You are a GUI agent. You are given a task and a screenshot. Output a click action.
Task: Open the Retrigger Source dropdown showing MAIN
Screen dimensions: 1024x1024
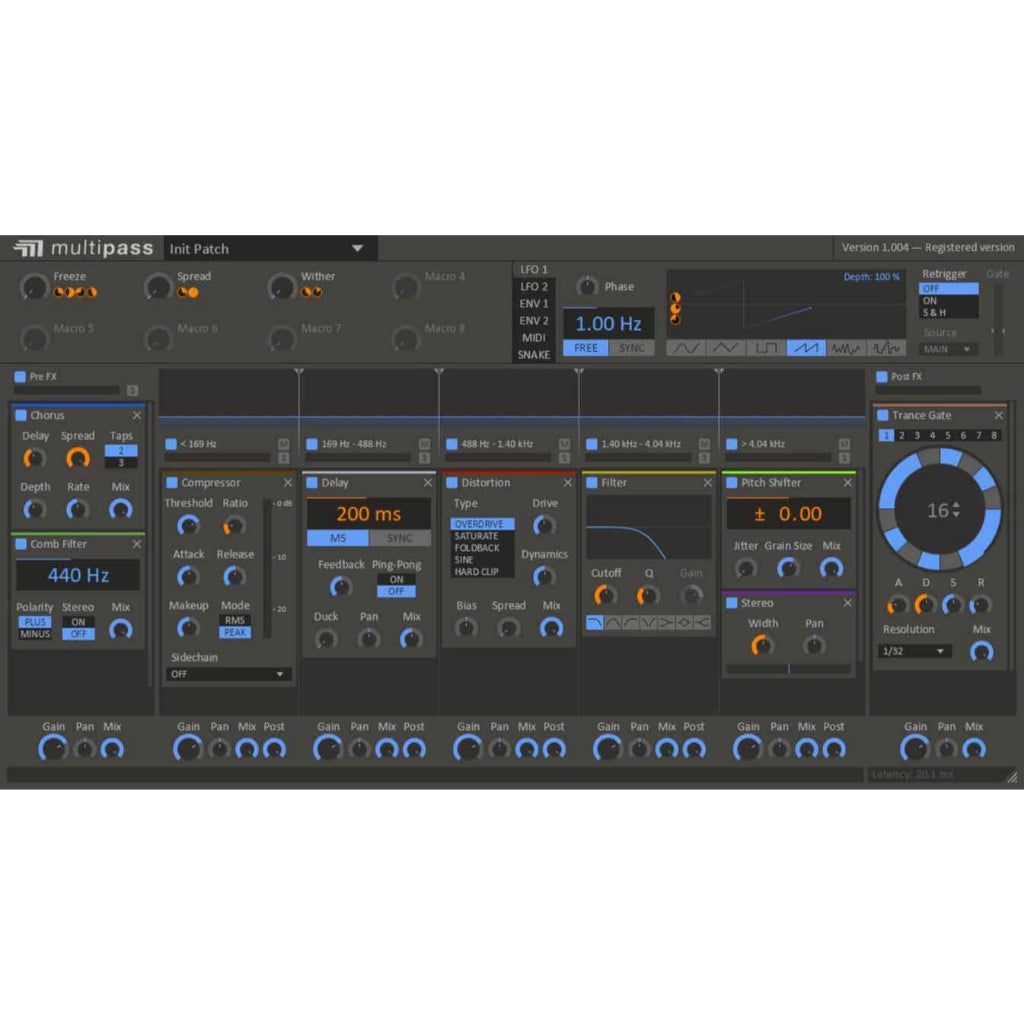click(946, 349)
